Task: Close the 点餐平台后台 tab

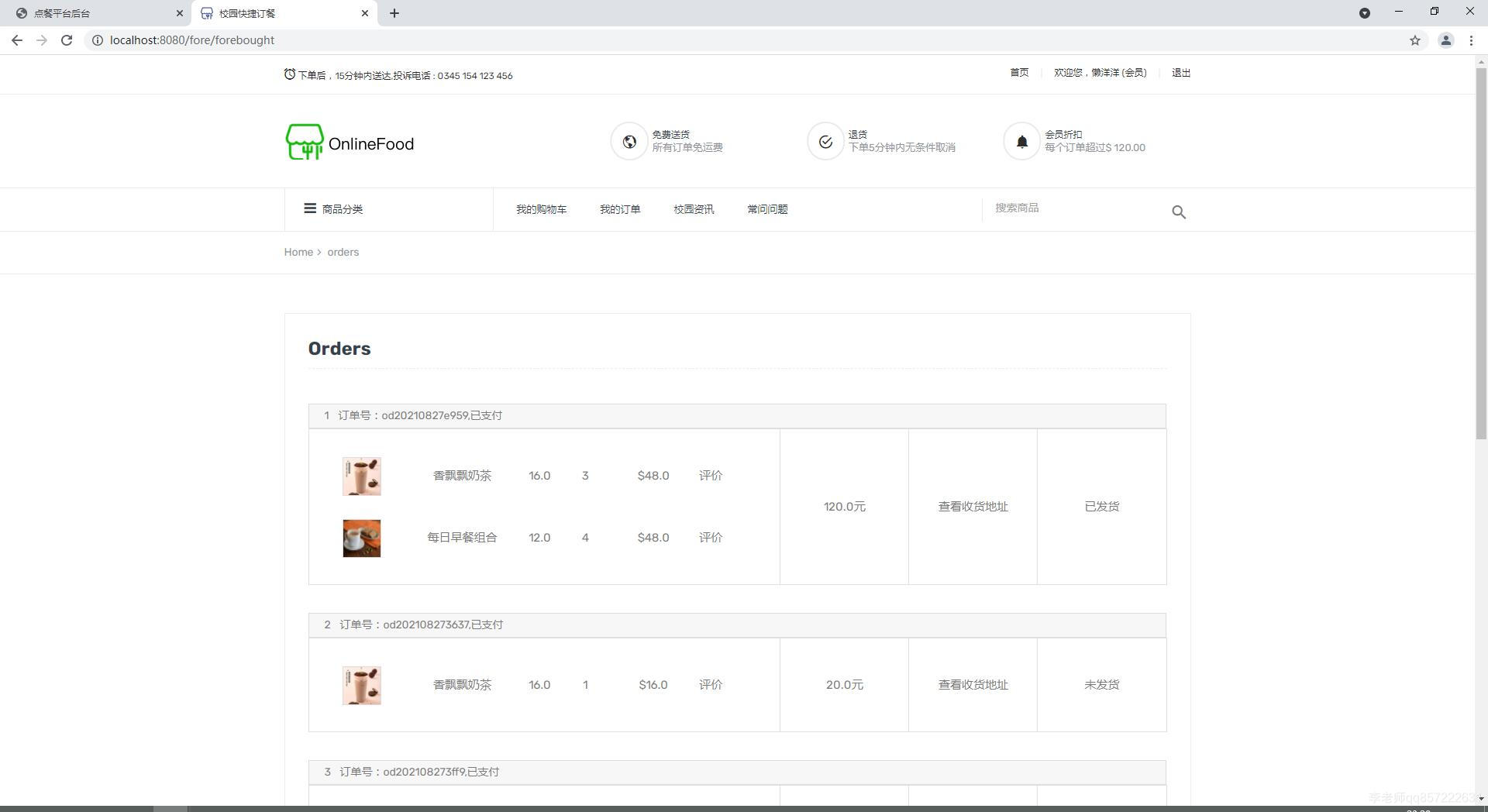Action: (179, 13)
